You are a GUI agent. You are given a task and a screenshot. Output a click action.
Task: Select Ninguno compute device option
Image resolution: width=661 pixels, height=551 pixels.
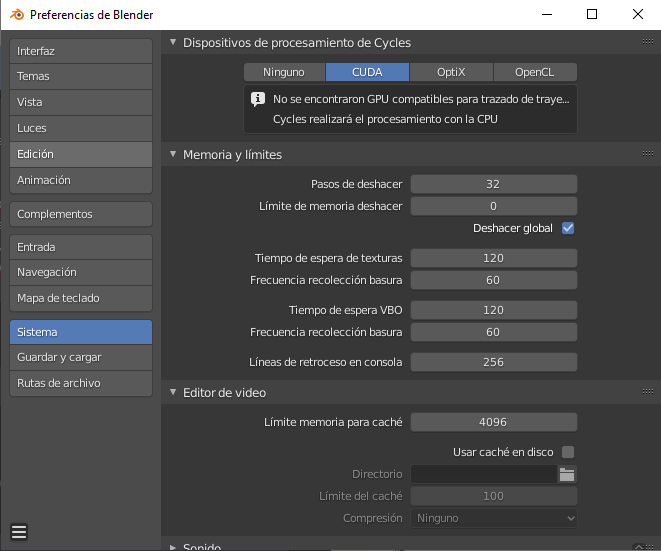point(284,72)
